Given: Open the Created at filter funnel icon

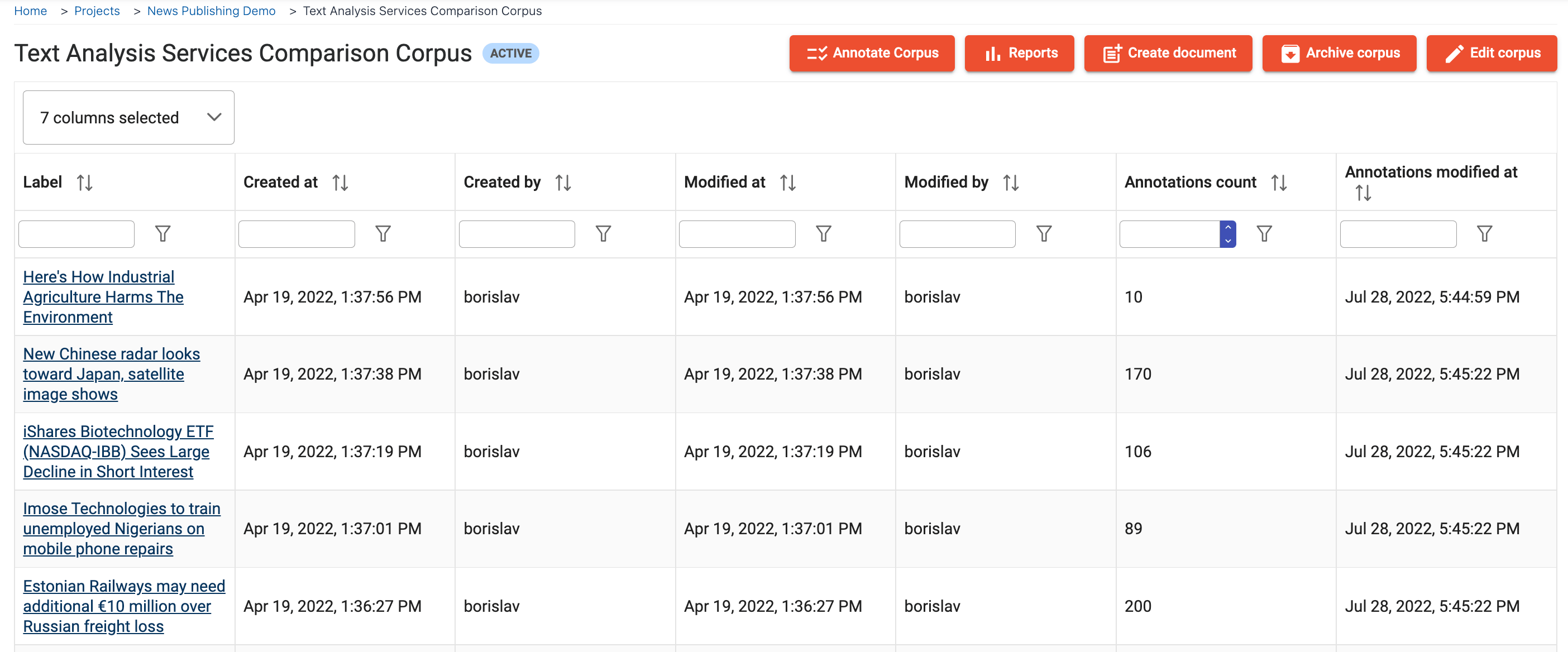Looking at the screenshot, I should tap(383, 234).
